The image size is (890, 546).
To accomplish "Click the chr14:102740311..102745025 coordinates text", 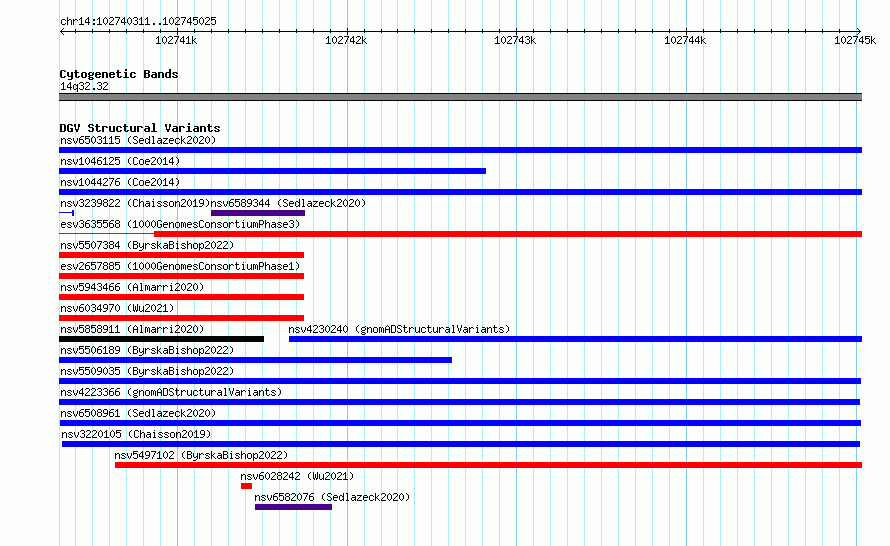I will coord(138,22).
